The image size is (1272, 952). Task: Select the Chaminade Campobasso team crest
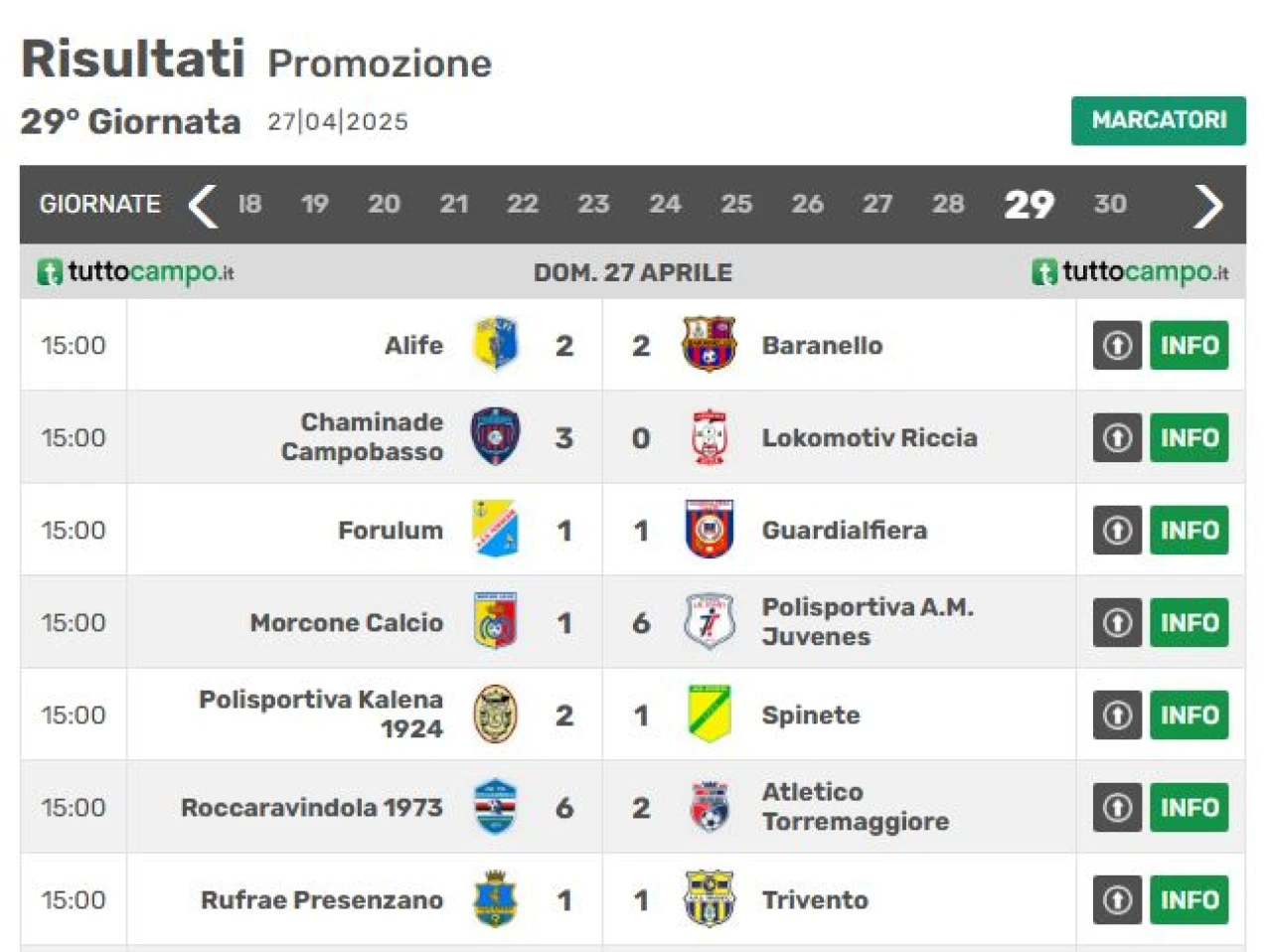(x=495, y=436)
